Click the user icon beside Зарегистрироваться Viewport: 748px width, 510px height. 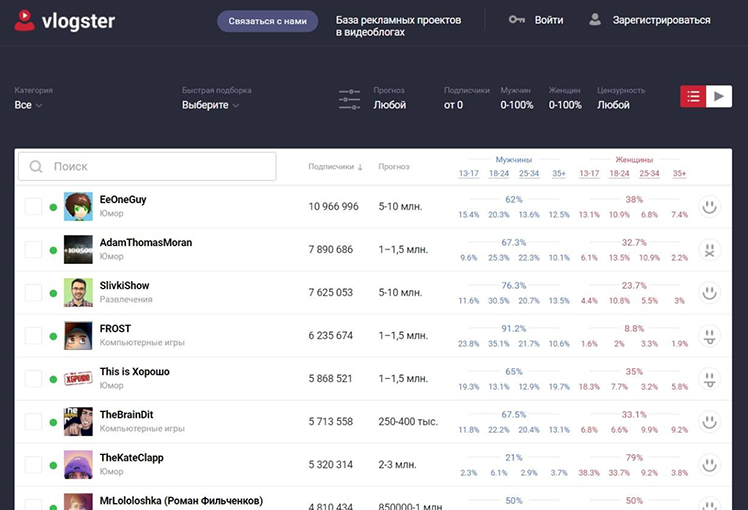coord(595,20)
